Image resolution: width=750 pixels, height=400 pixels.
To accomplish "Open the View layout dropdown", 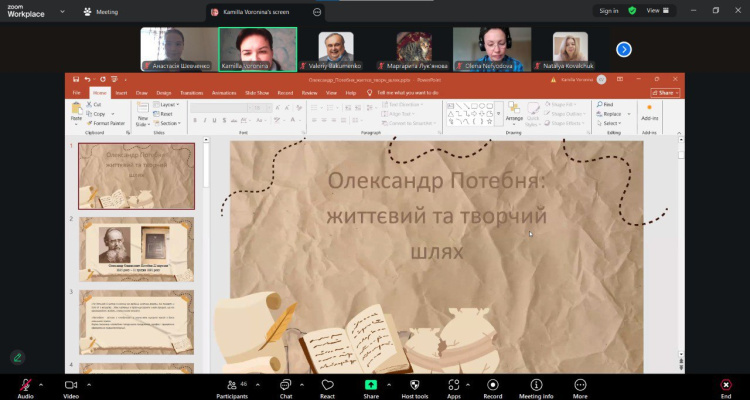I will coord(658,11).
